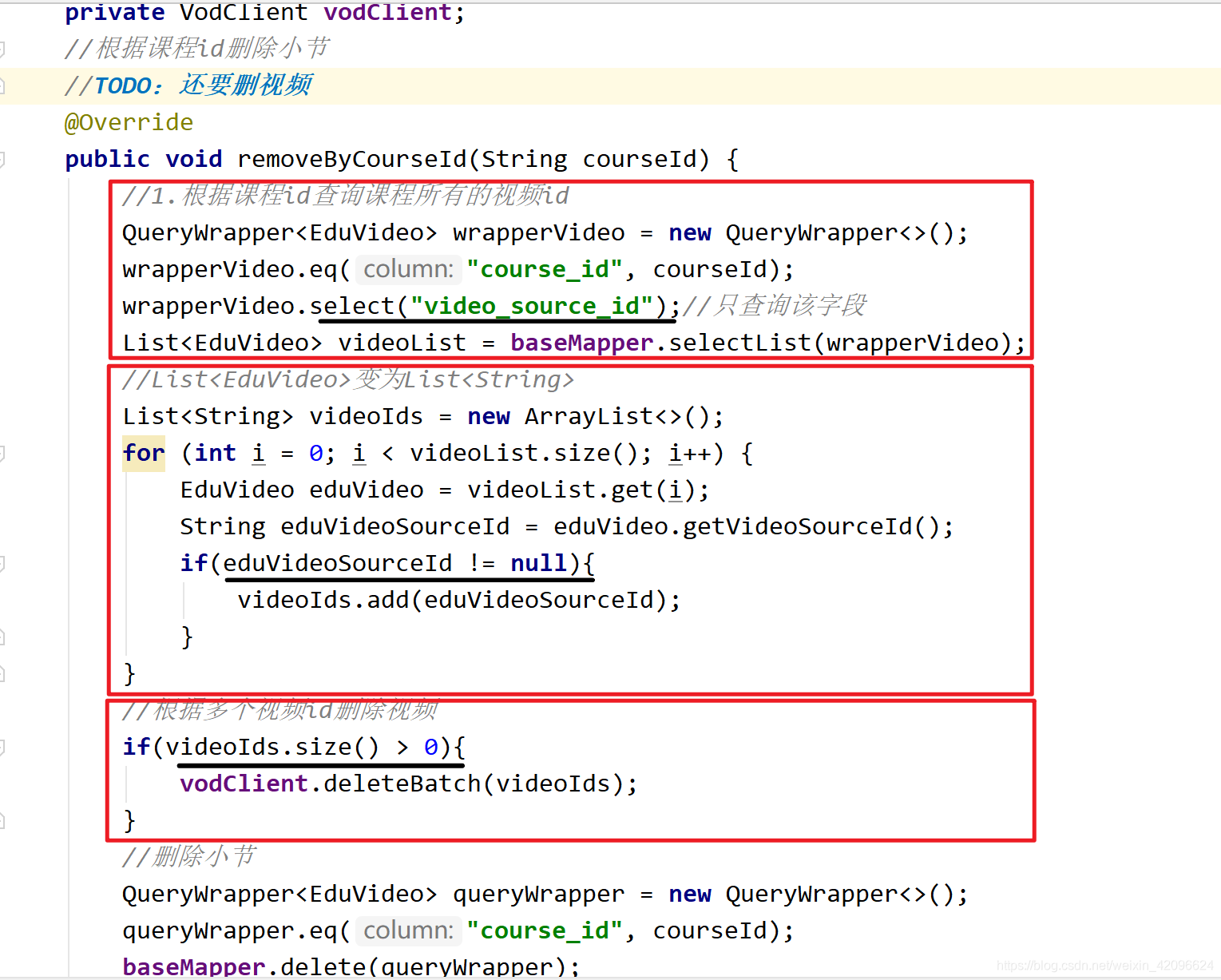Click the selectList(wrapperVideo) call
This screenshot has height=980, width=1221.
tap(841, 343)
